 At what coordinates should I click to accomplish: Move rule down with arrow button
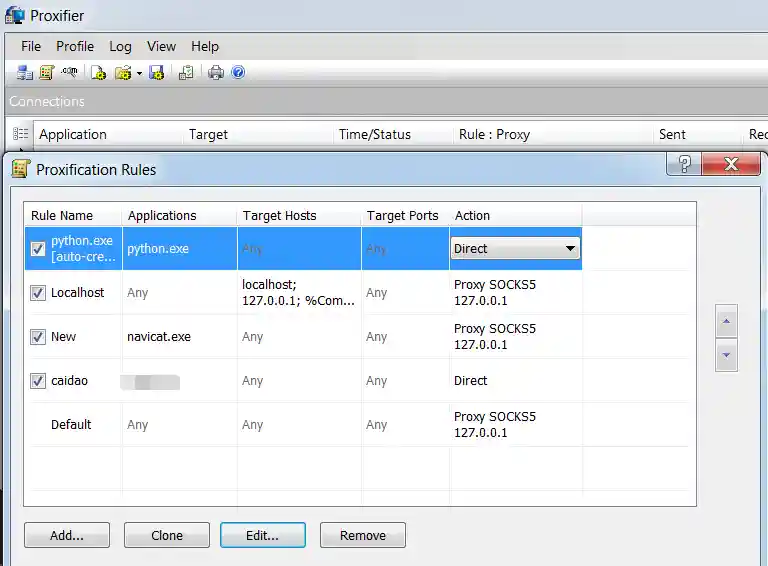(727, 355)
